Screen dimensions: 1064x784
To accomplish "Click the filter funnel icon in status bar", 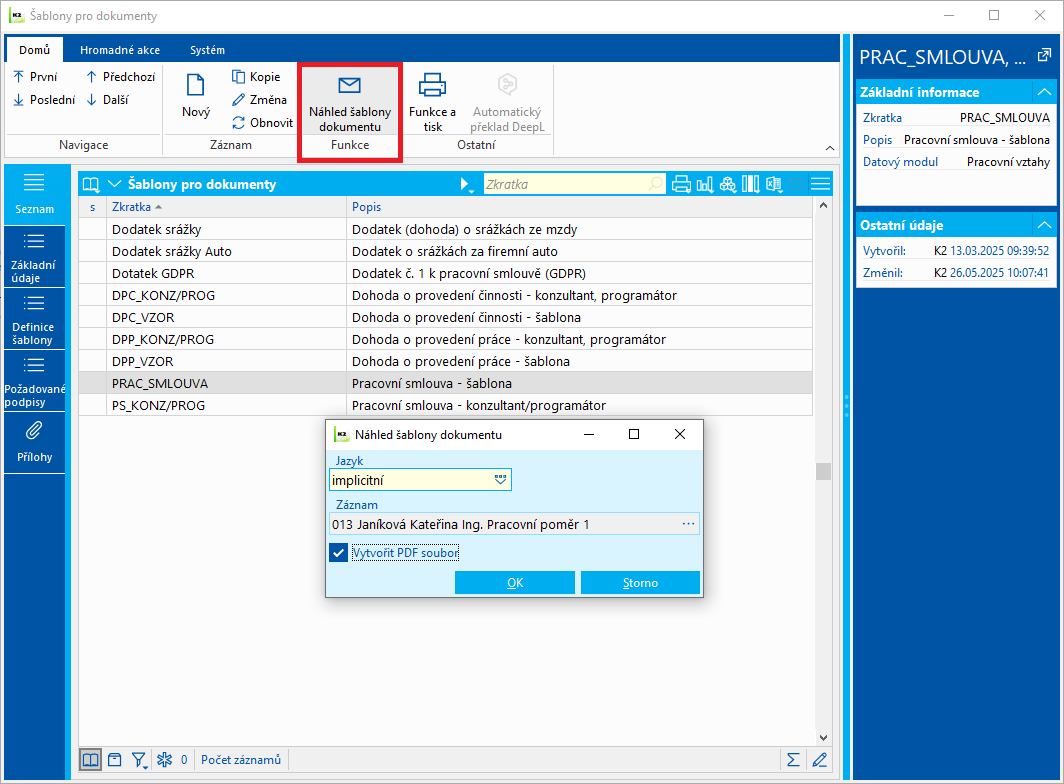I will click(139, 760).
